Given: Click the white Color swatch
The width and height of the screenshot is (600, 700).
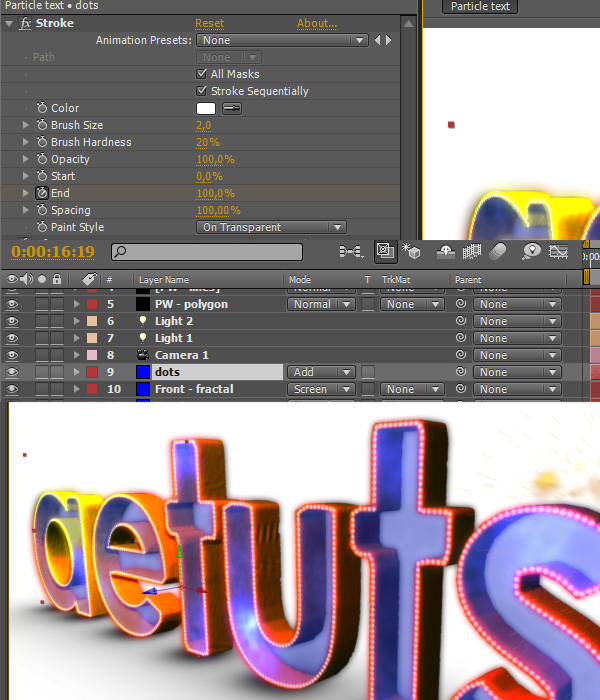Looking at the screenshot, I should [206, 108].
